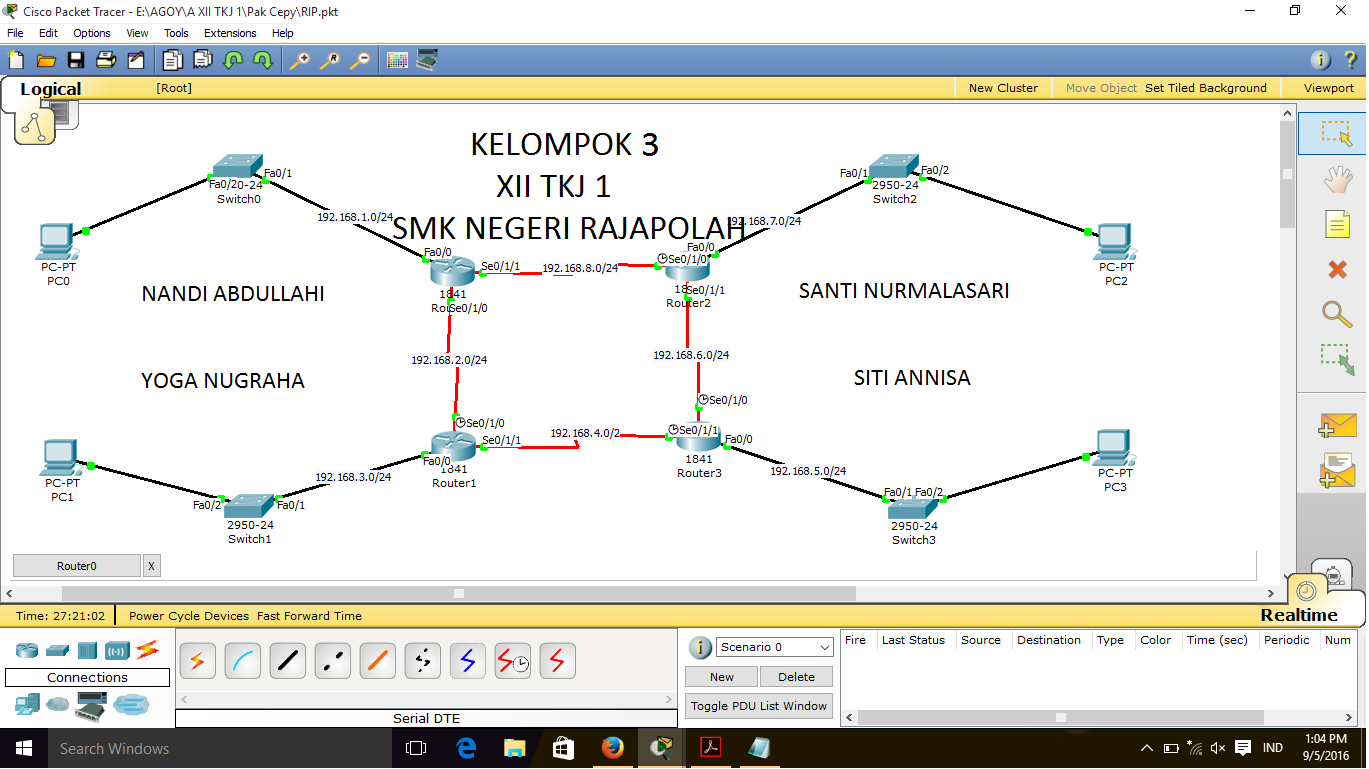Viewport: 1369px width, 769px height.
Task: Click the New scenario button
Action: [721, 677]
